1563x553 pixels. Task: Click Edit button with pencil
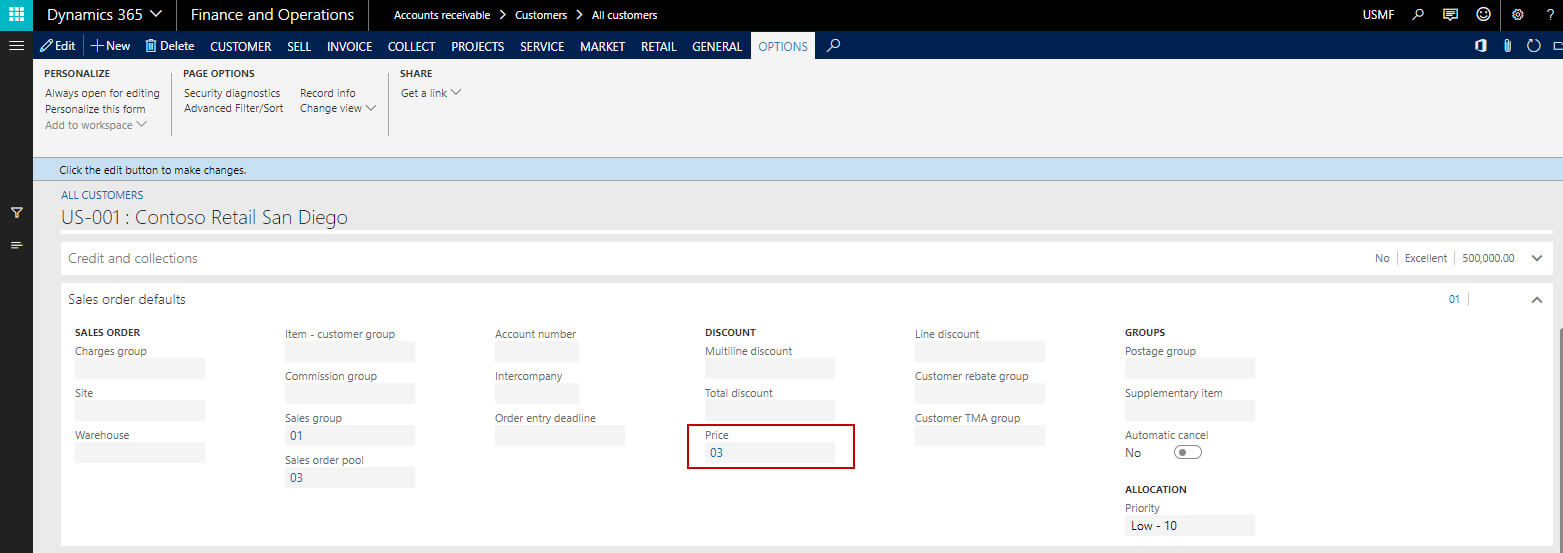click(57, 46)
